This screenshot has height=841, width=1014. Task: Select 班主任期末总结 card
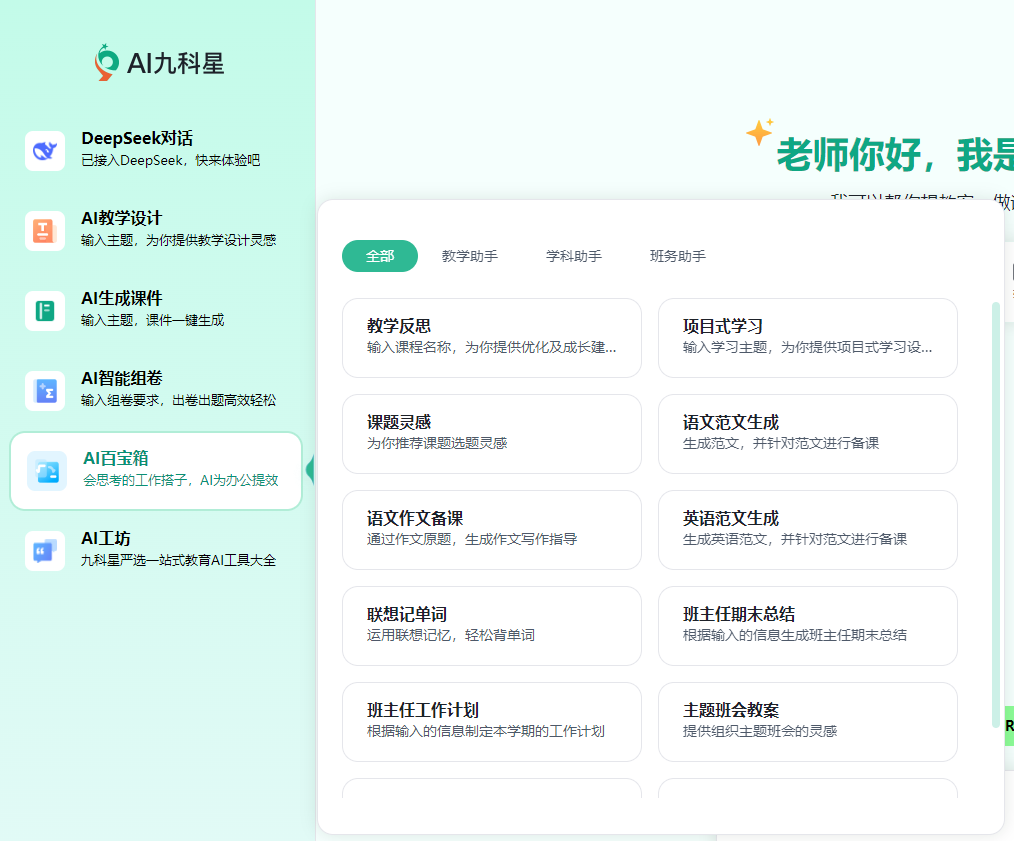pyautogui.click(x=807, y=626)
